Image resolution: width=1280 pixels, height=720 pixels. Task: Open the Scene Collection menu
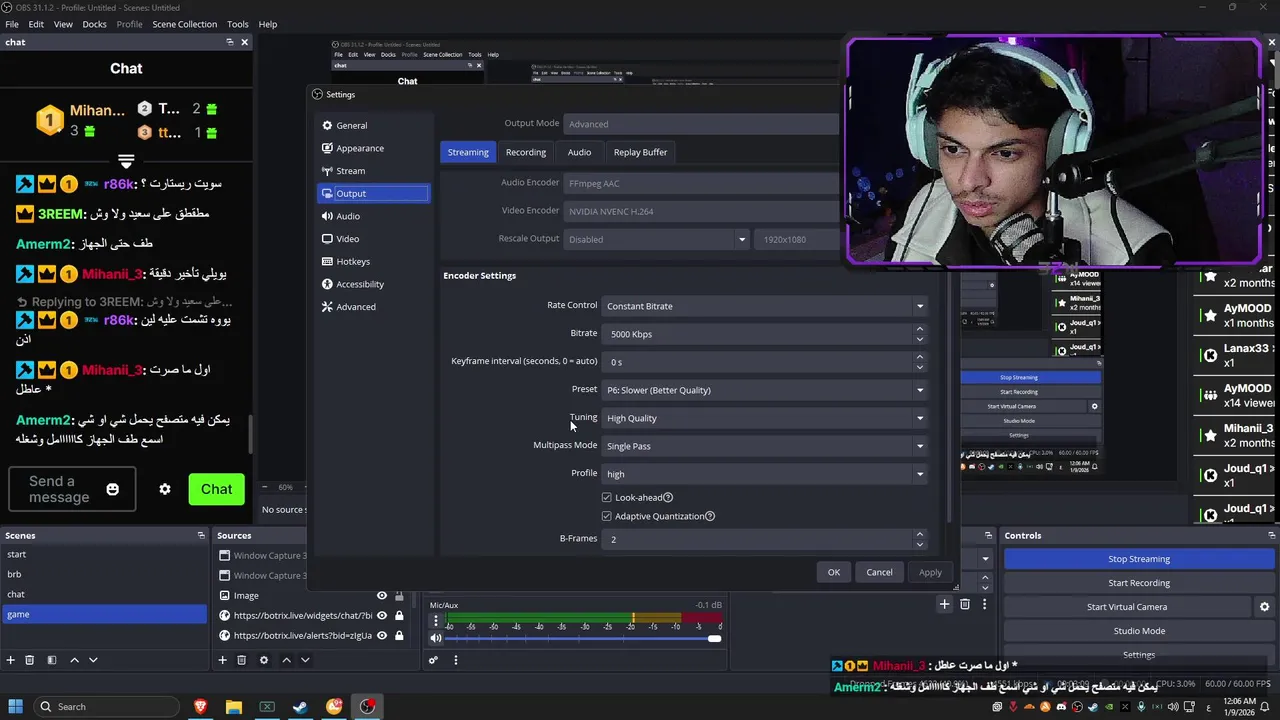coord(184,24)
